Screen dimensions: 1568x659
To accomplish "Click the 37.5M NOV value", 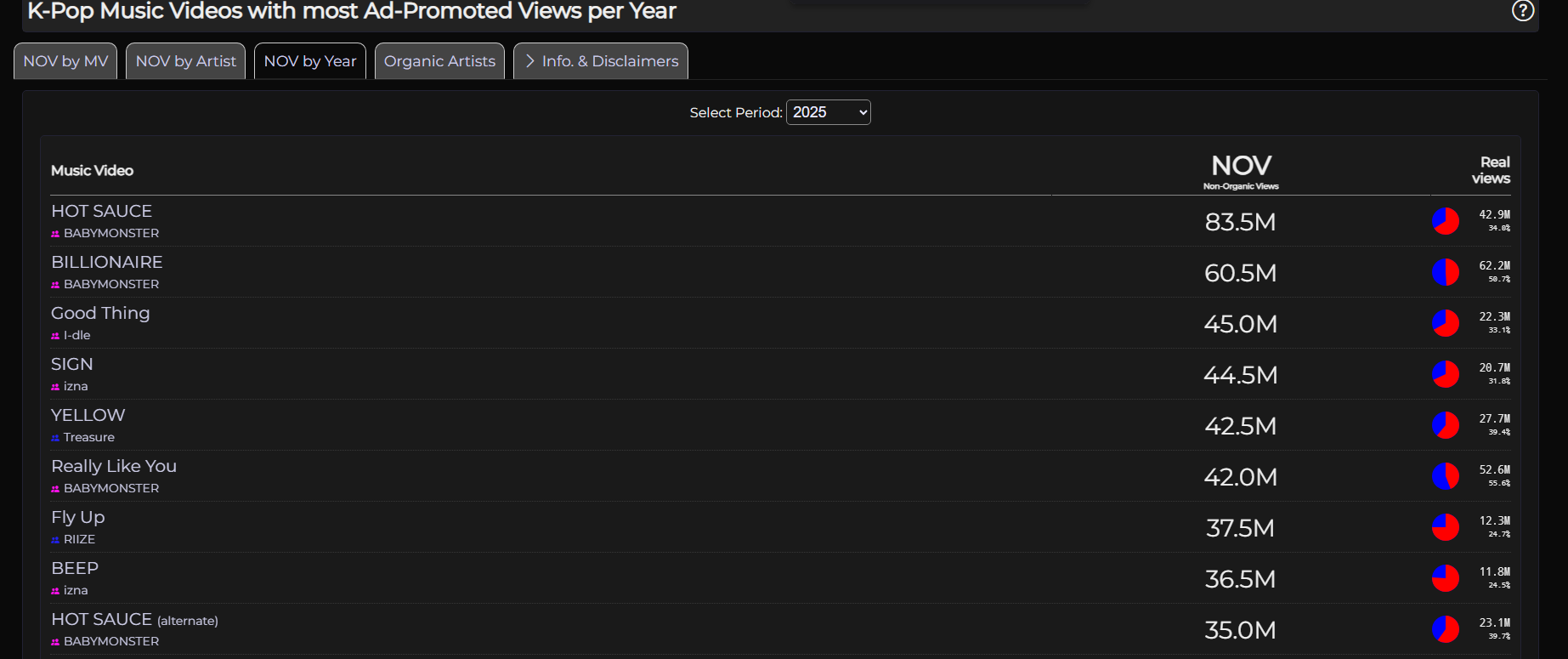I will 1241,528.
